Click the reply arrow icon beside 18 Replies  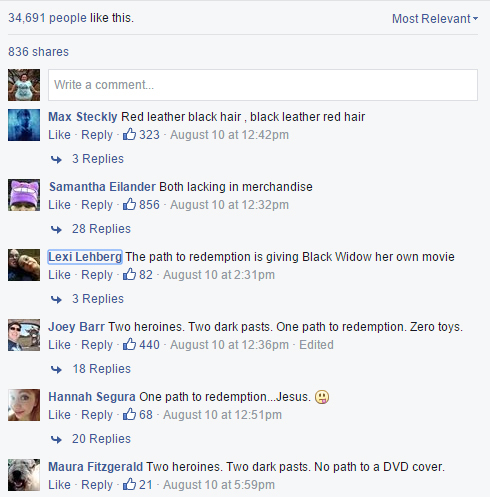[56, 369]
